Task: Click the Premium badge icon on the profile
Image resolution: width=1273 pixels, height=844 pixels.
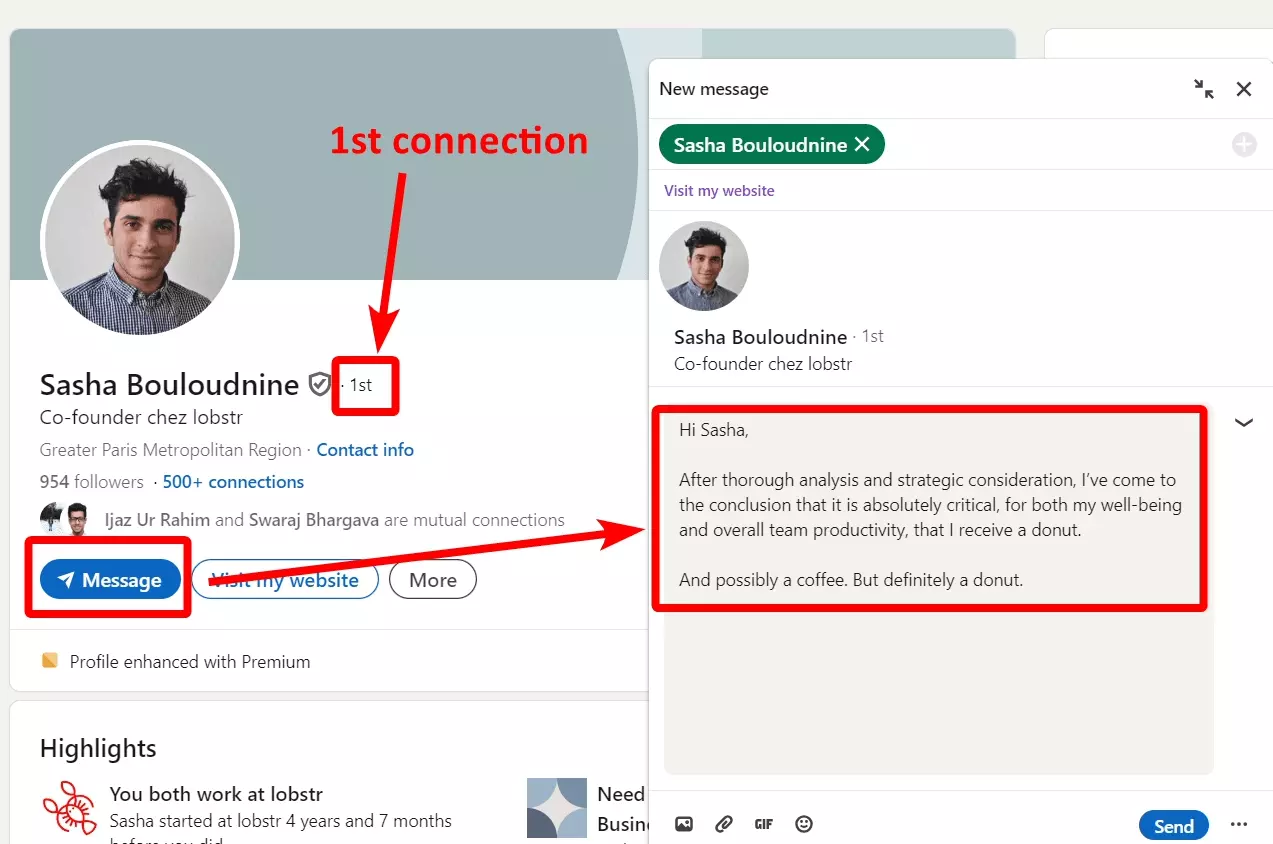Action: 49,660
